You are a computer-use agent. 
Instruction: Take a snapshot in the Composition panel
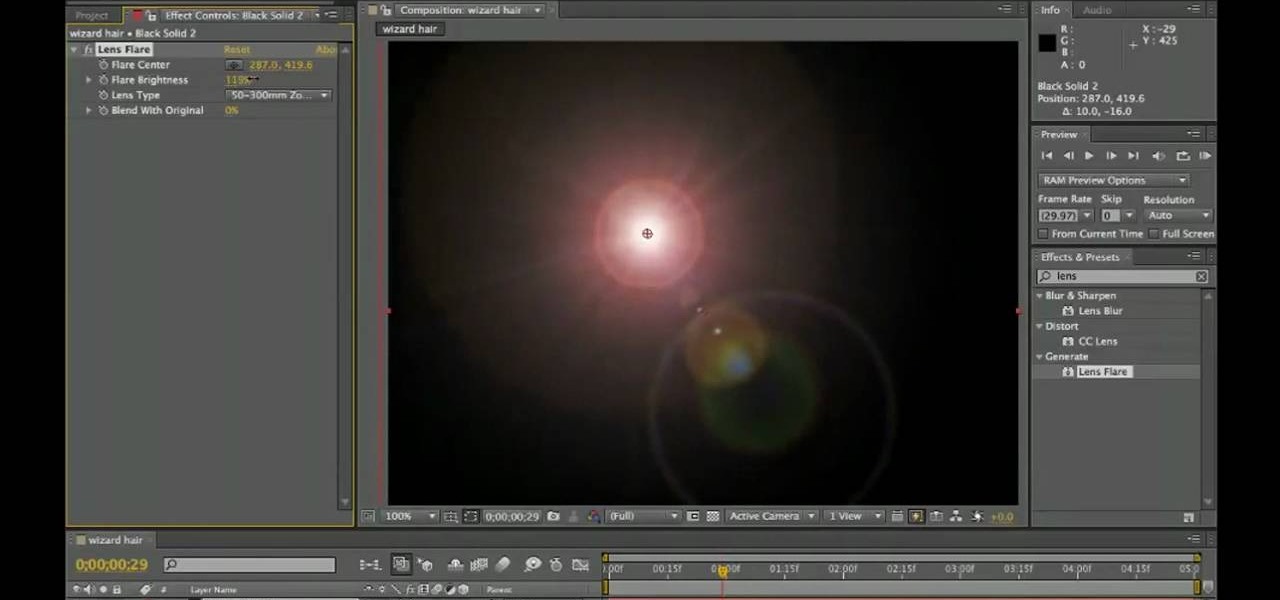pyautogui.click(x=552, y=516)
